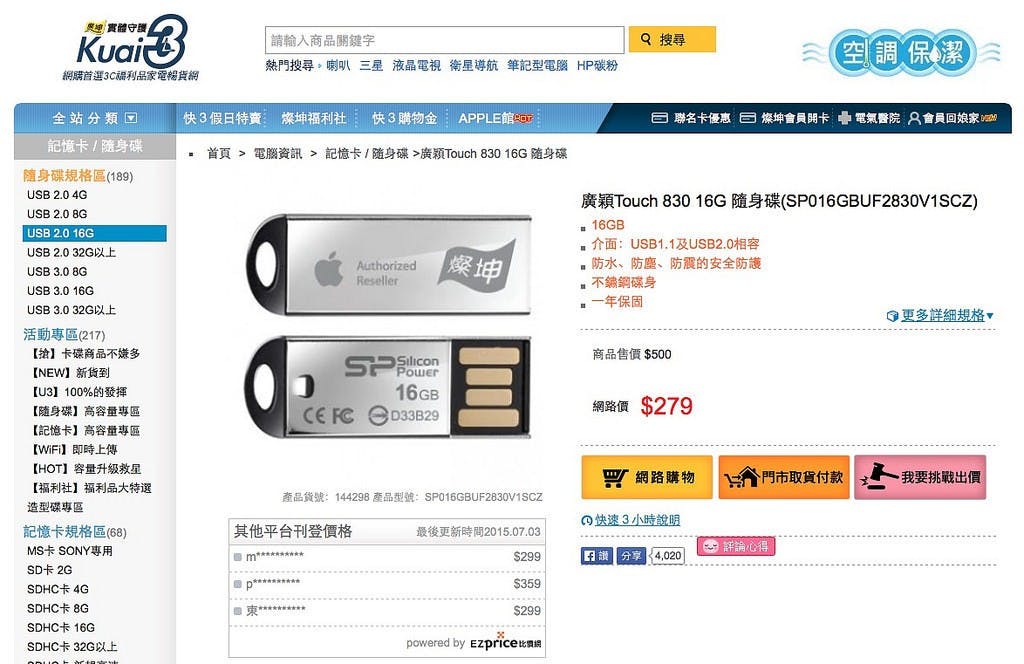Screen dimensions: 1024x664
Task: Click the Facebook 分享 share button
Action: [x=631, y=556]
